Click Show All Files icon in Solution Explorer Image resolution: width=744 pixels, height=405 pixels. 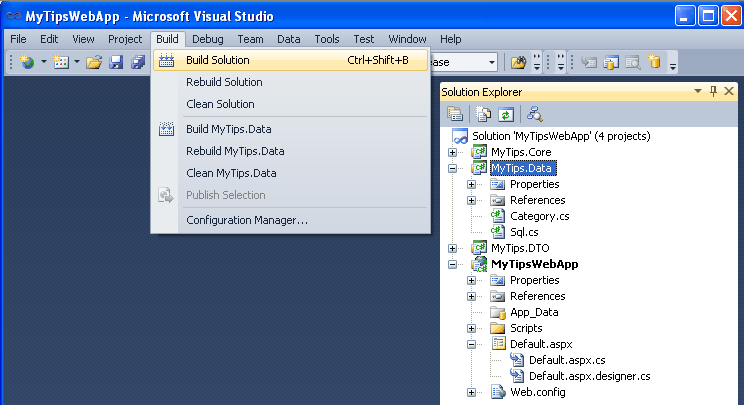[486, 114]
